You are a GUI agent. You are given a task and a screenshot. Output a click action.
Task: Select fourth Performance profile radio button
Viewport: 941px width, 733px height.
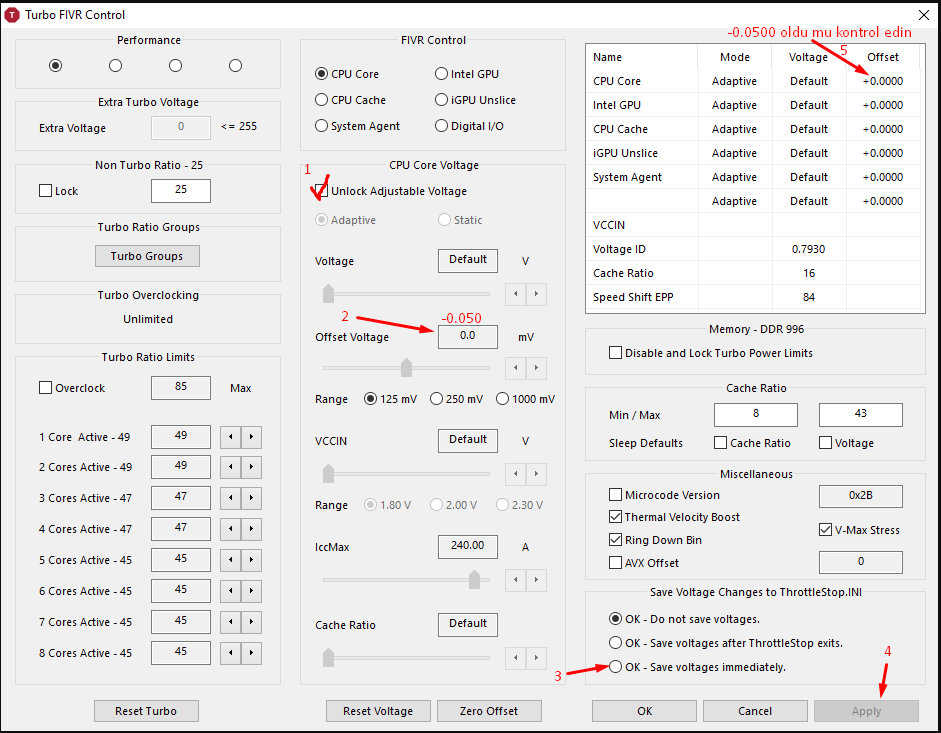tap(235, 65)
